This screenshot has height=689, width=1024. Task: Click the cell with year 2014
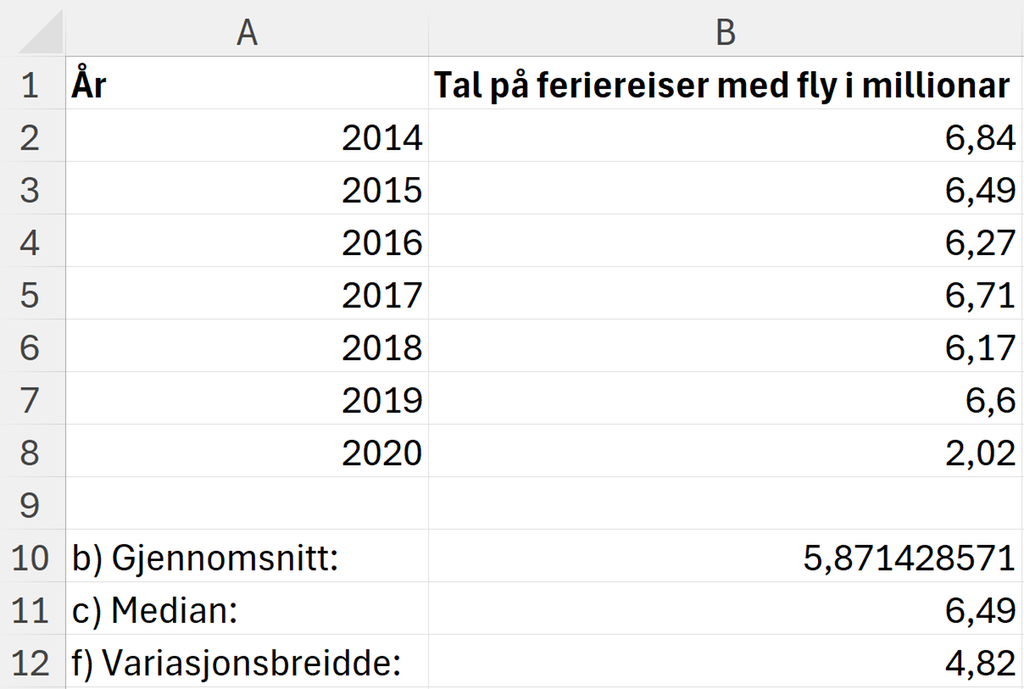click(245, 137)
